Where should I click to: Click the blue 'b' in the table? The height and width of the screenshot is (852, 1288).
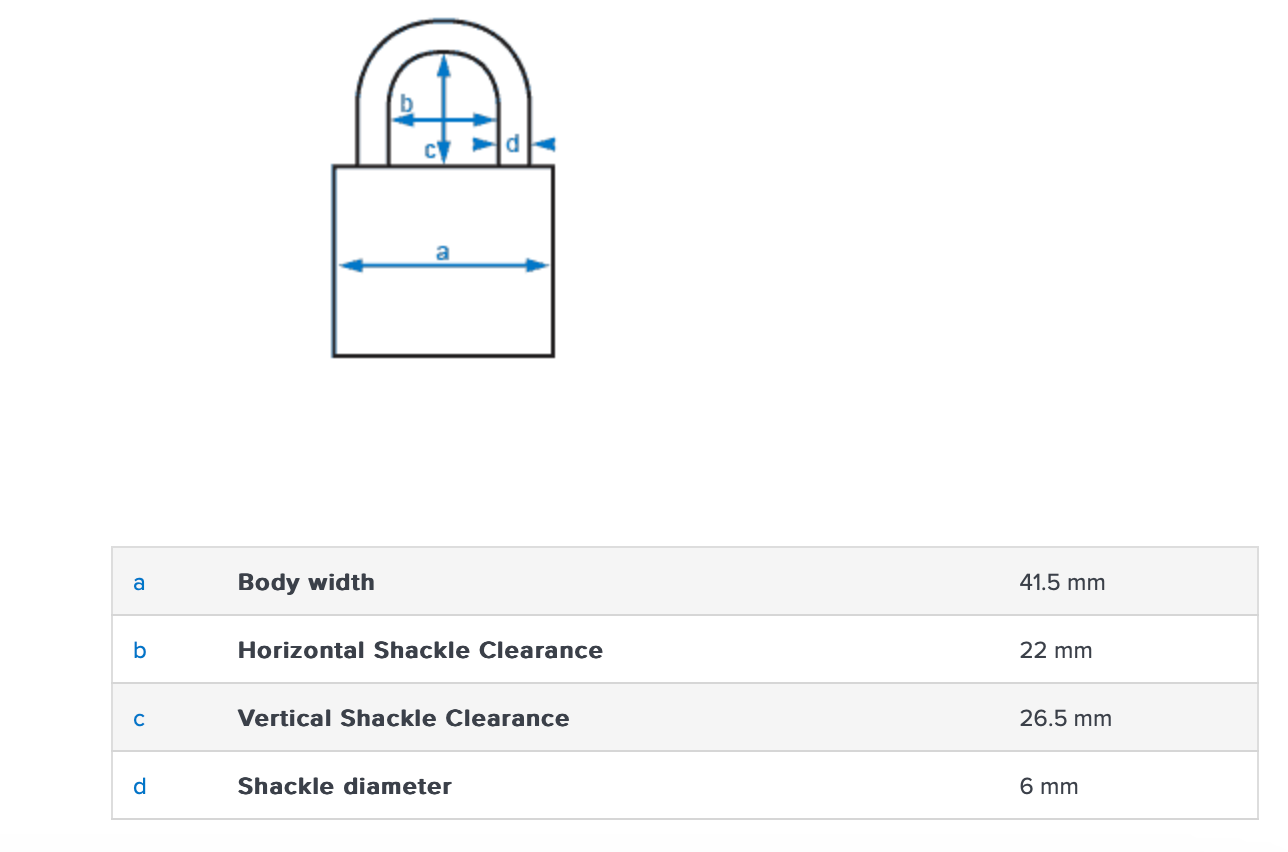(x=140, y=650)
